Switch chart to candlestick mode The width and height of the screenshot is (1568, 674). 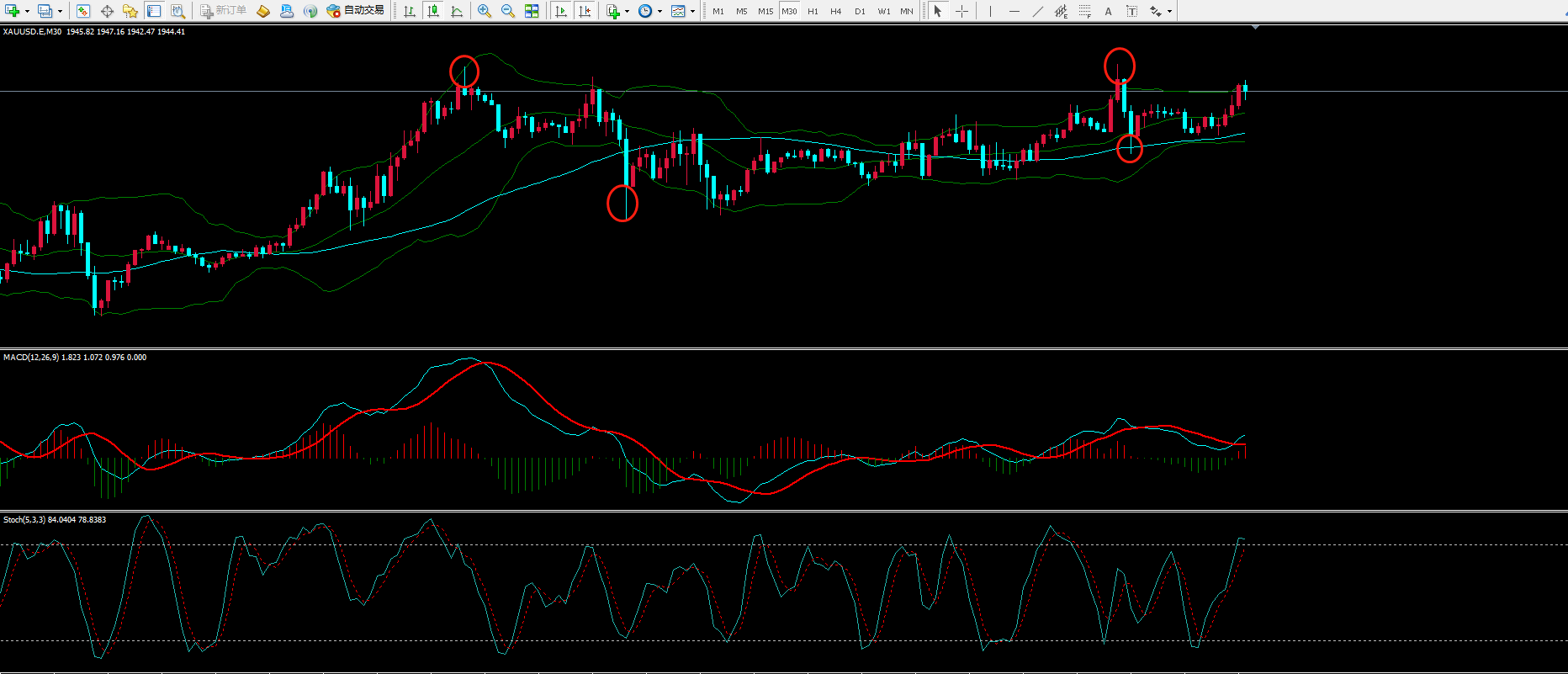tap(433, 11)
